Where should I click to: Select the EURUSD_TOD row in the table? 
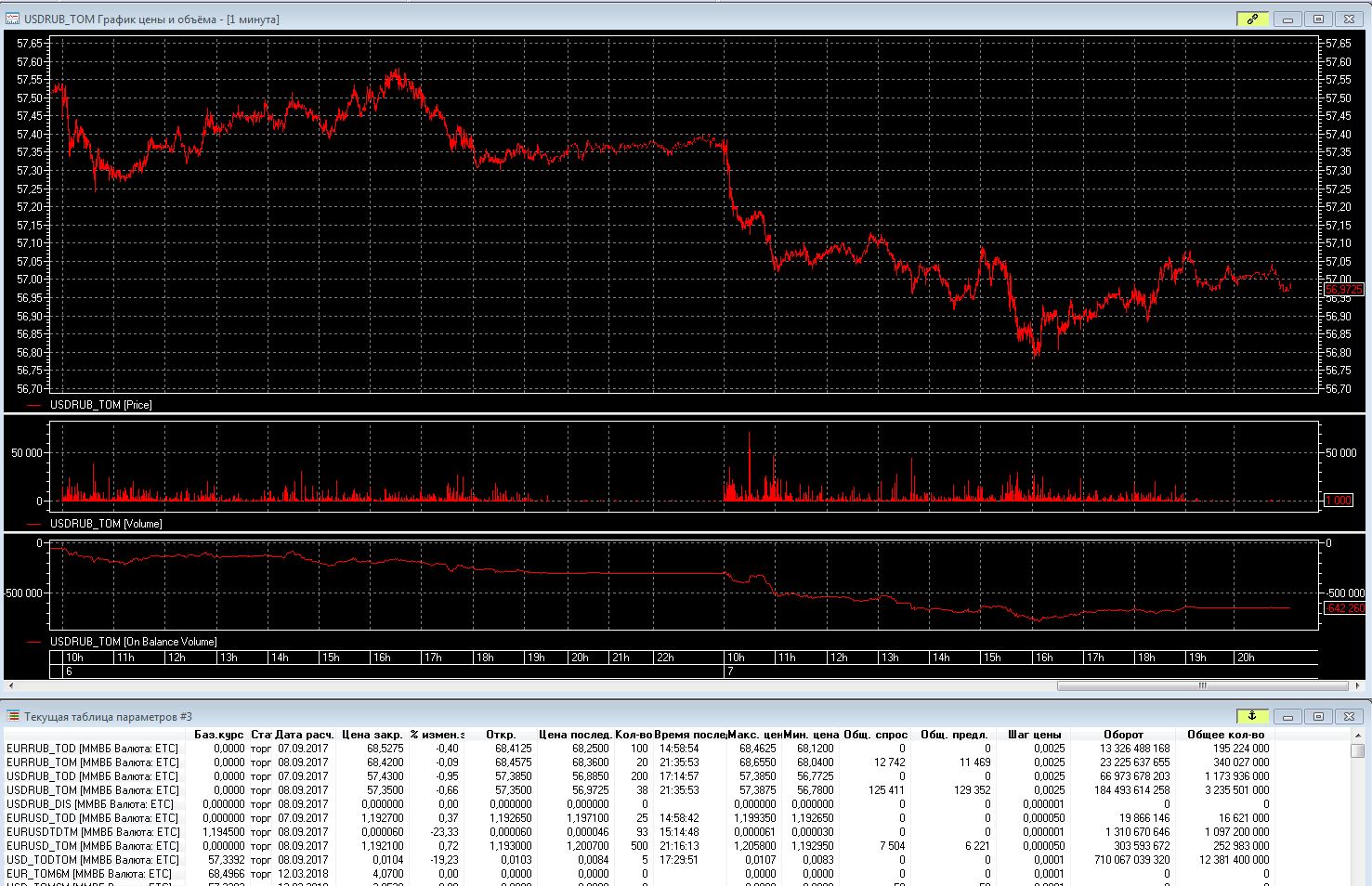click(92, 818)
